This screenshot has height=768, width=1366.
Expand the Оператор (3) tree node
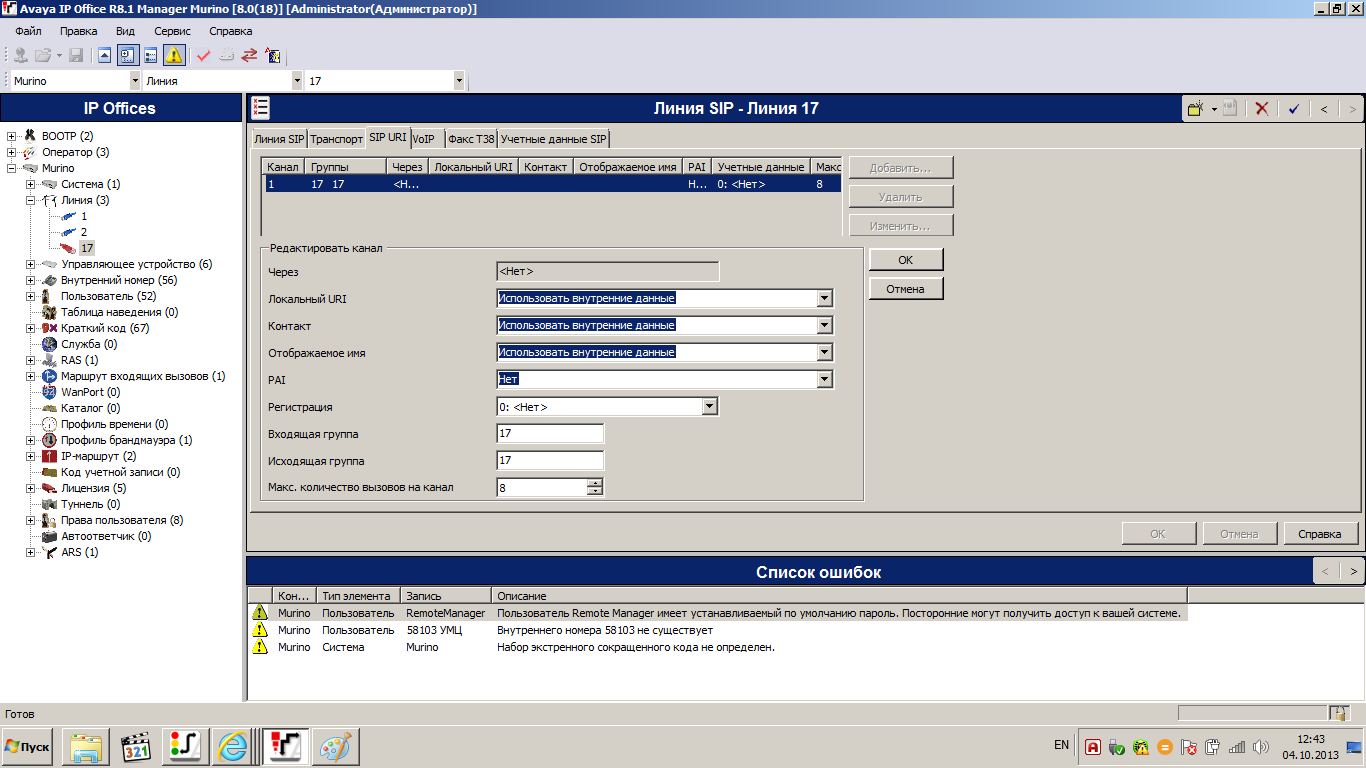pos(12,152)
